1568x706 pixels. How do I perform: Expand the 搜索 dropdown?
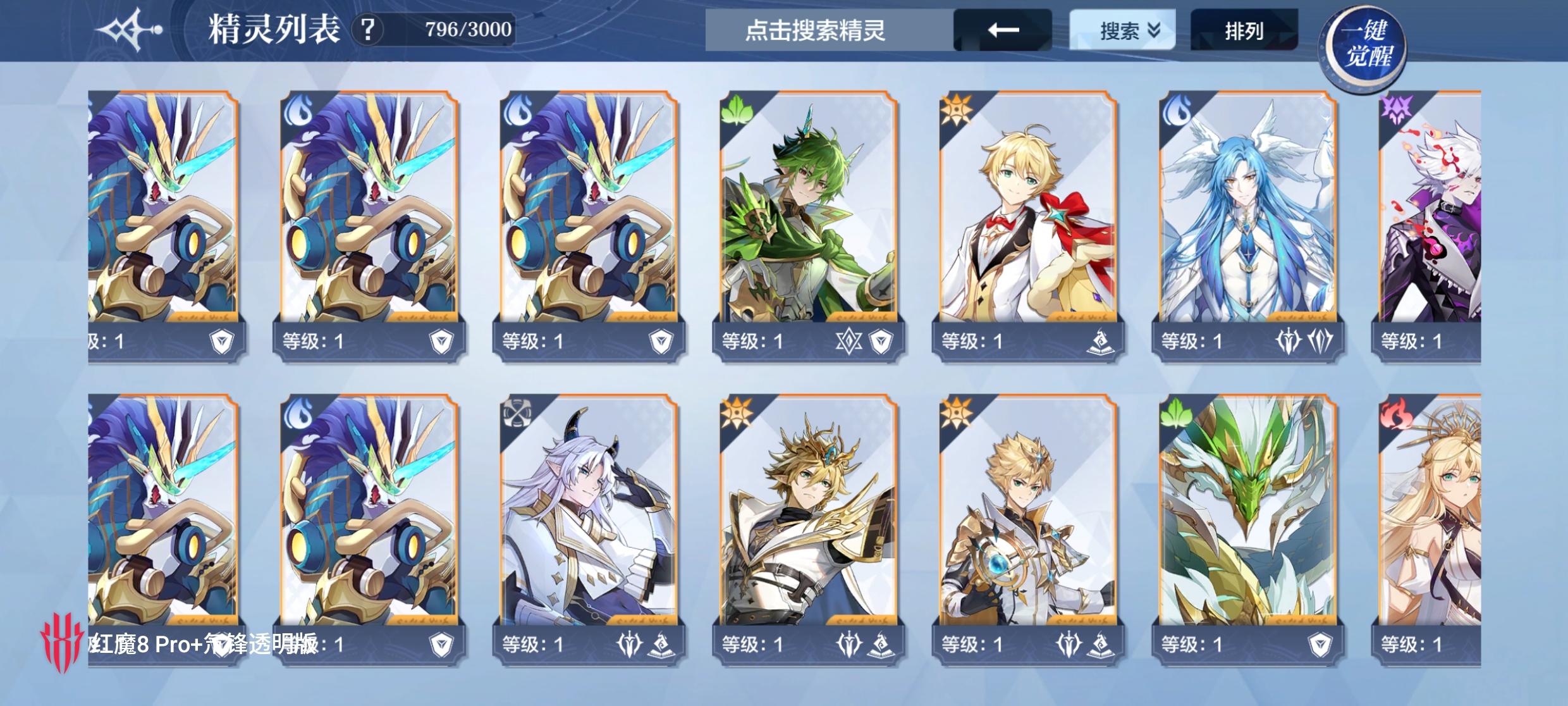1122,30
